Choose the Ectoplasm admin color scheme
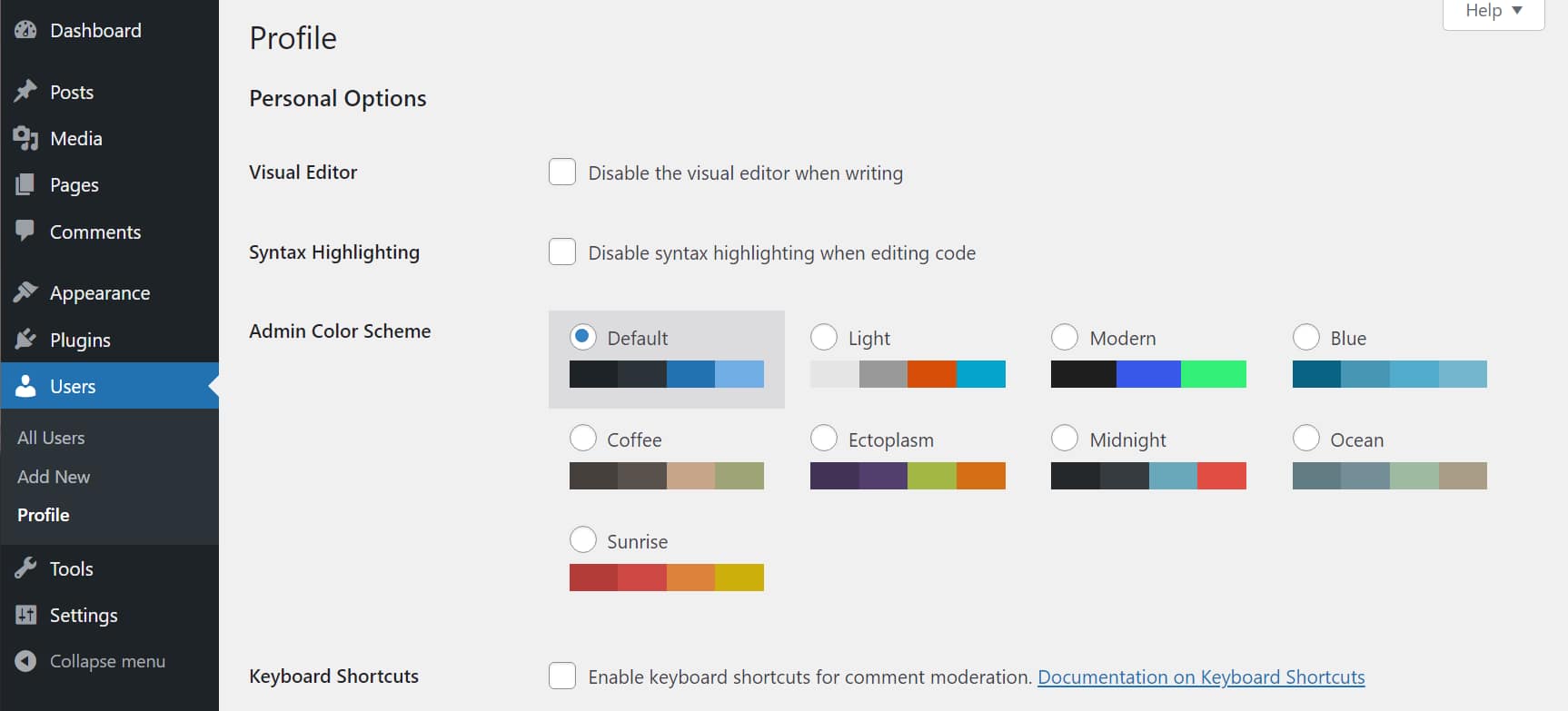 pos(824,439)
